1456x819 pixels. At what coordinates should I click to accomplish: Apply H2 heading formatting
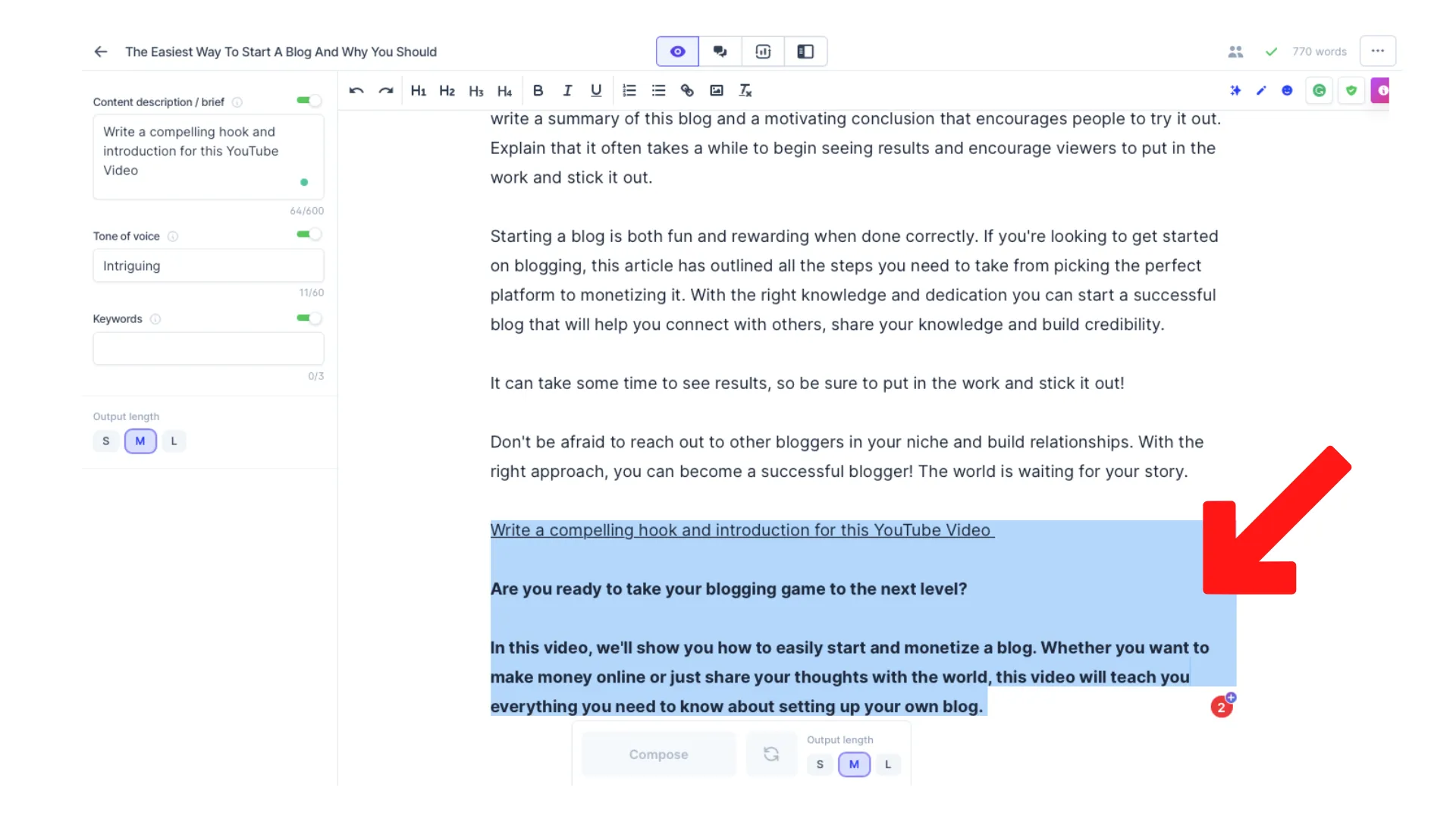(x=447, y=91)
